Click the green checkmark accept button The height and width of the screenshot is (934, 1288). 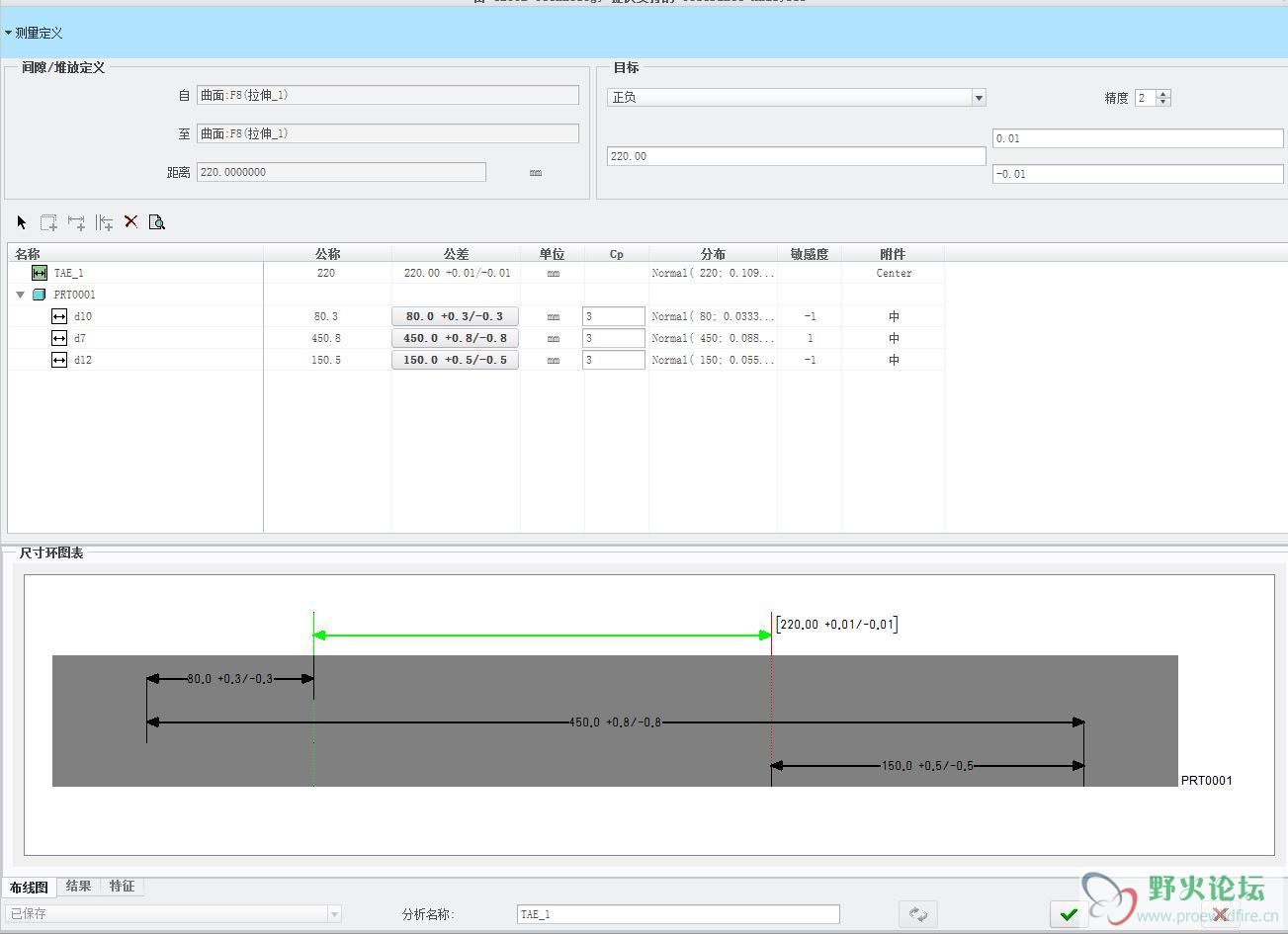(x=1069, y=914)
